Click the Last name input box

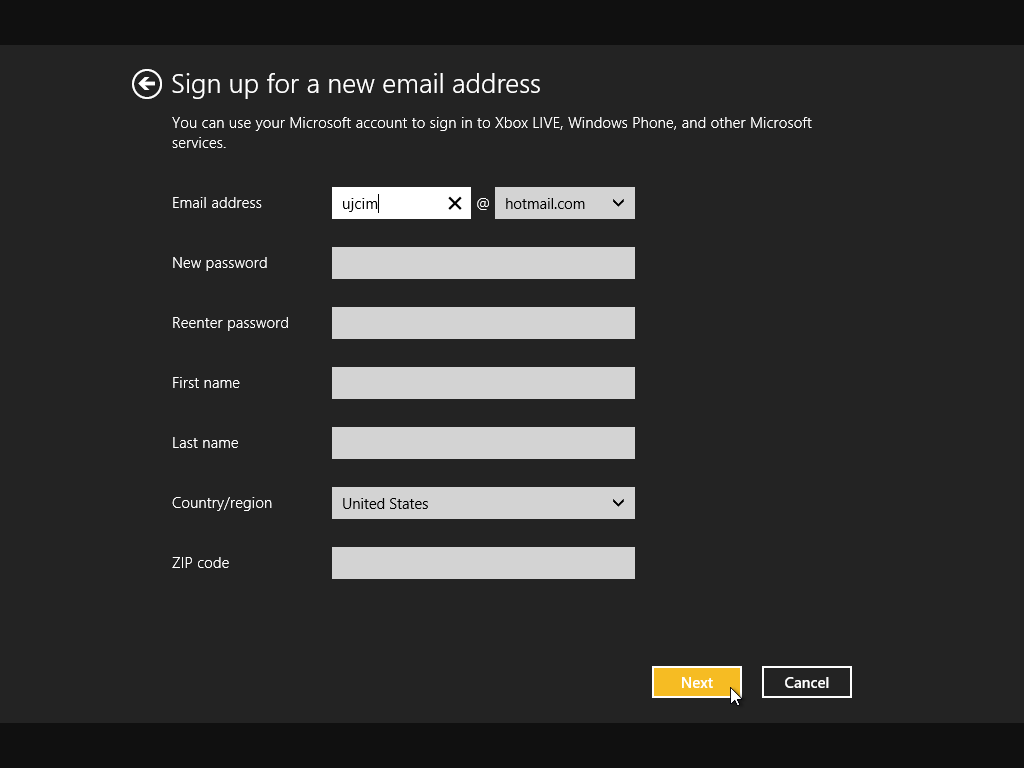click(483, 443)
